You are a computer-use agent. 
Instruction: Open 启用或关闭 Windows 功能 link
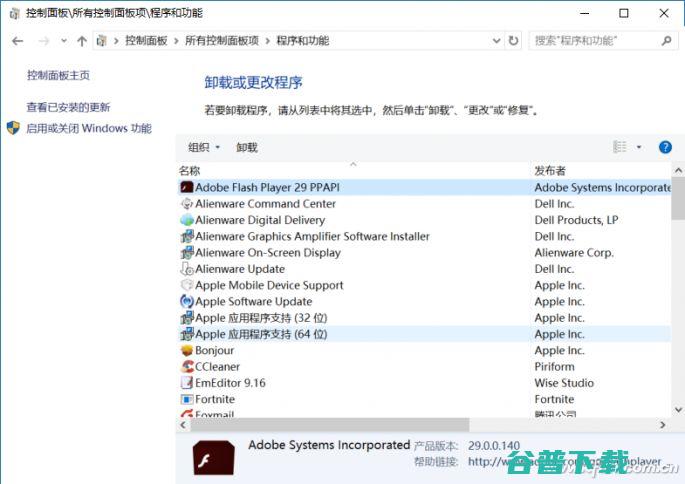click(x=89, y=128)
